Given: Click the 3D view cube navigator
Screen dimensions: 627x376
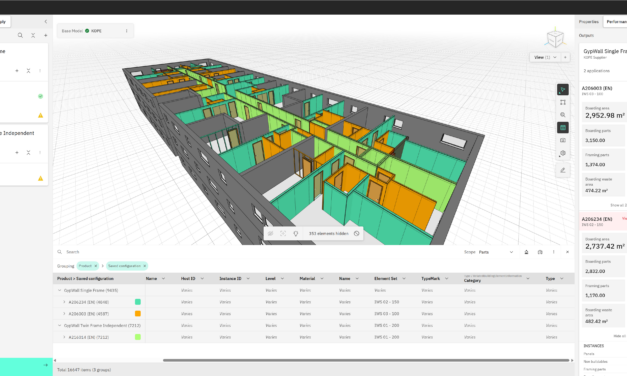Looking at the screenshot, I should point(555,38).
